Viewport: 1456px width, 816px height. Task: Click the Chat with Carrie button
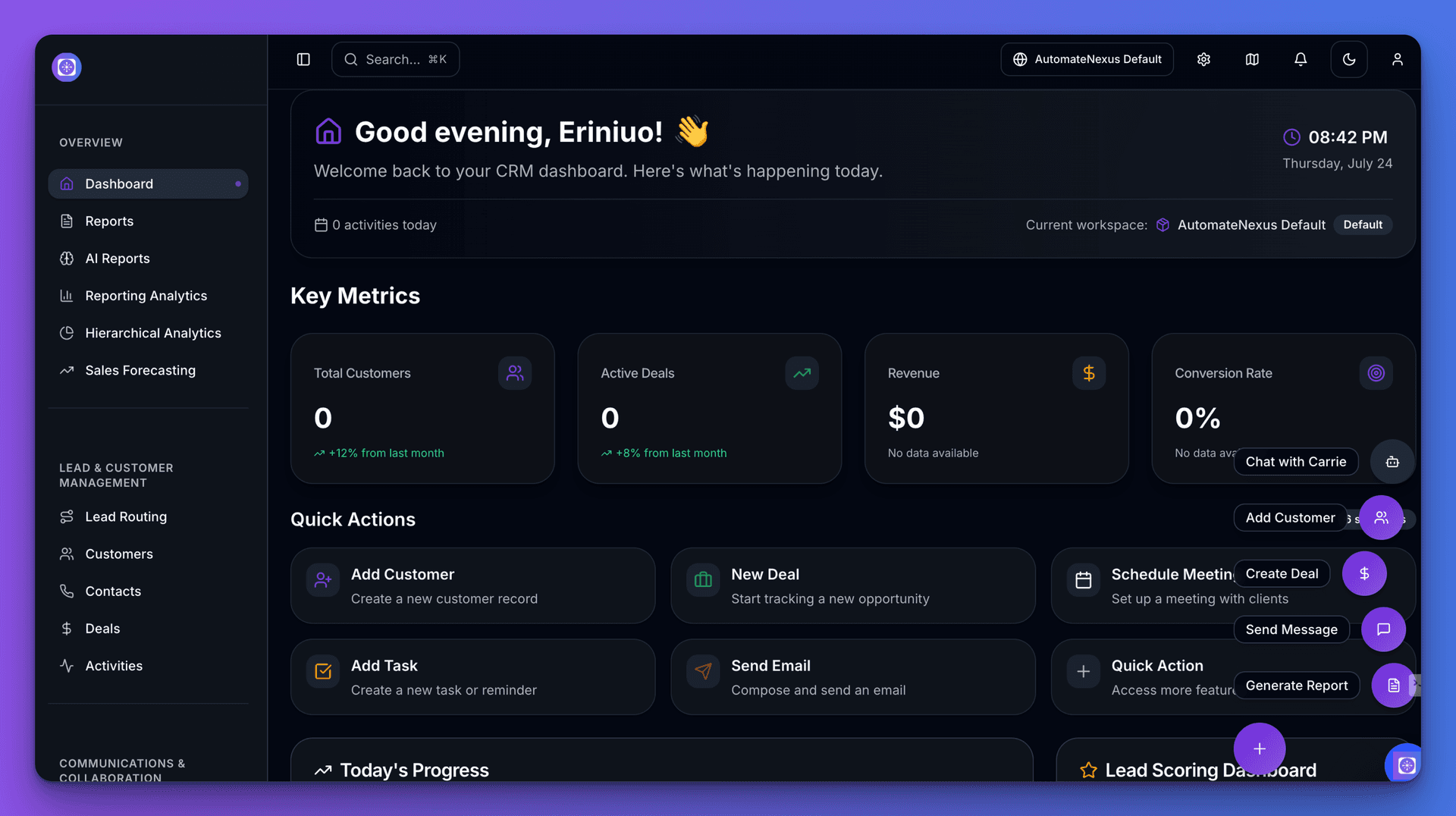click(1296, 461)
